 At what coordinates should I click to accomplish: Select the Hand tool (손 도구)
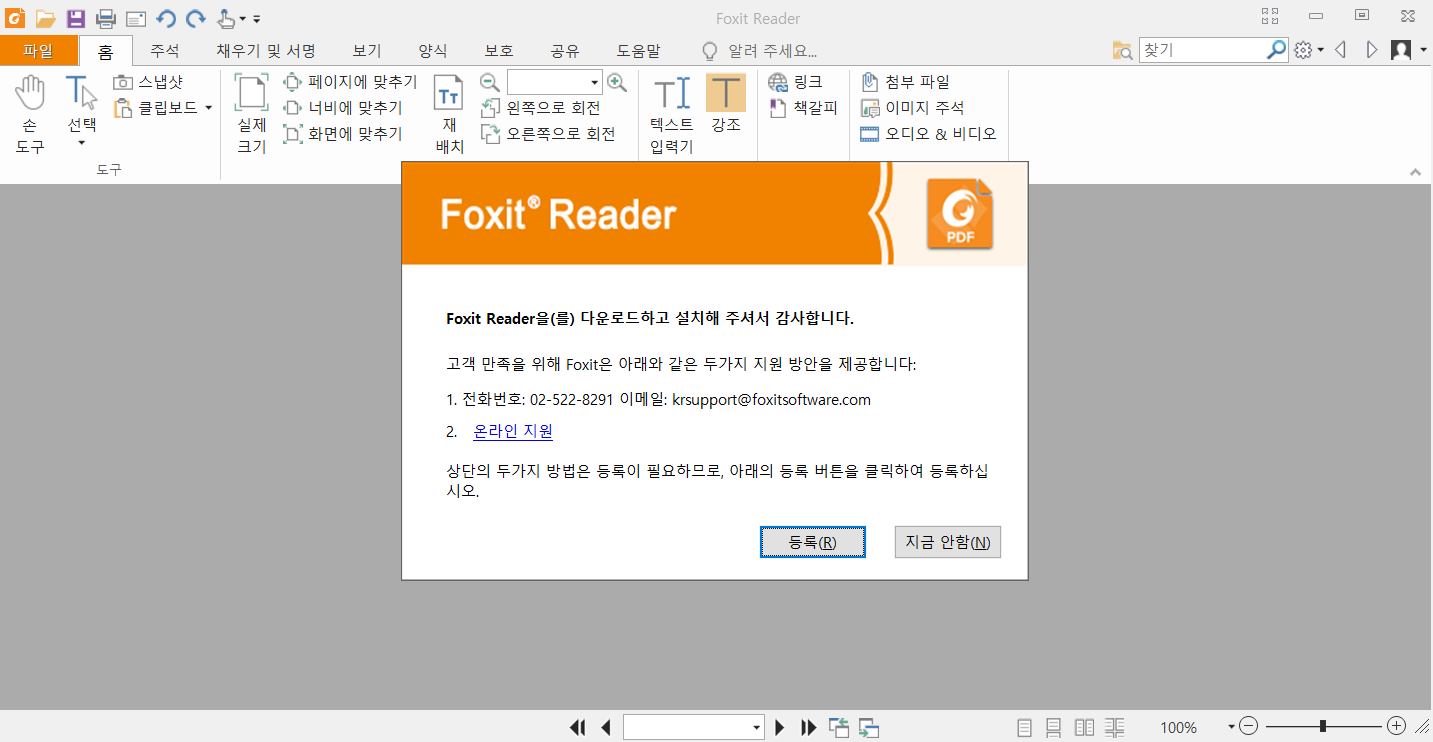(30, 115)
